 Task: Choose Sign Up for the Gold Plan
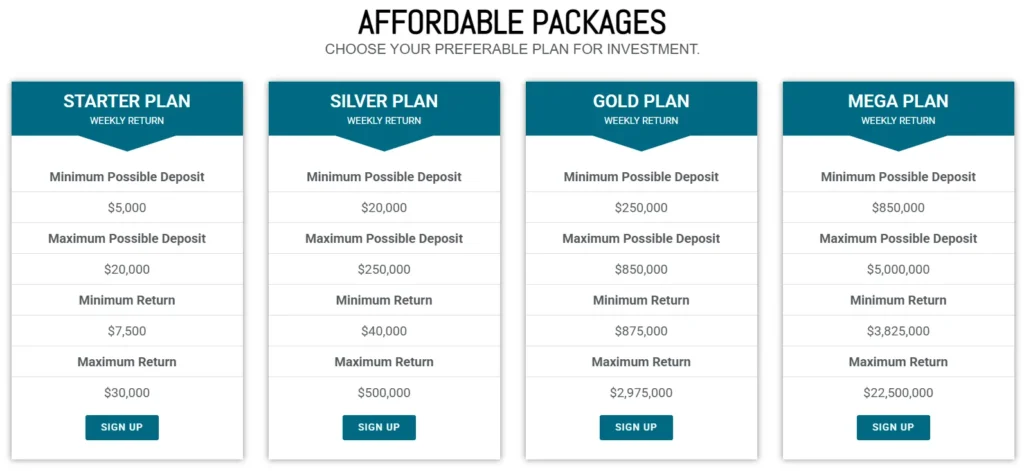coord(636,427)
